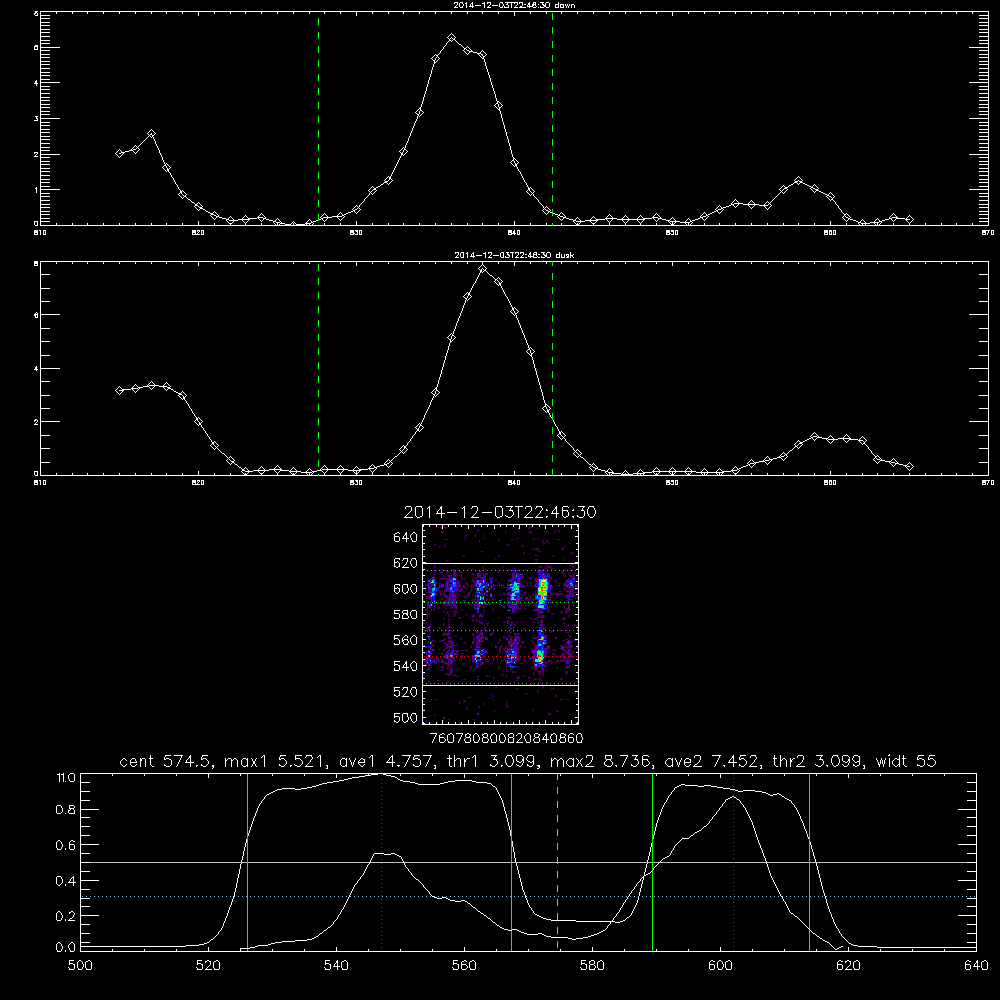Viewport: 1000px width, 1000px height.
Task: Click the orange dashed center line in profile plot
Action: pyautogui.click(x=557, y=862)
